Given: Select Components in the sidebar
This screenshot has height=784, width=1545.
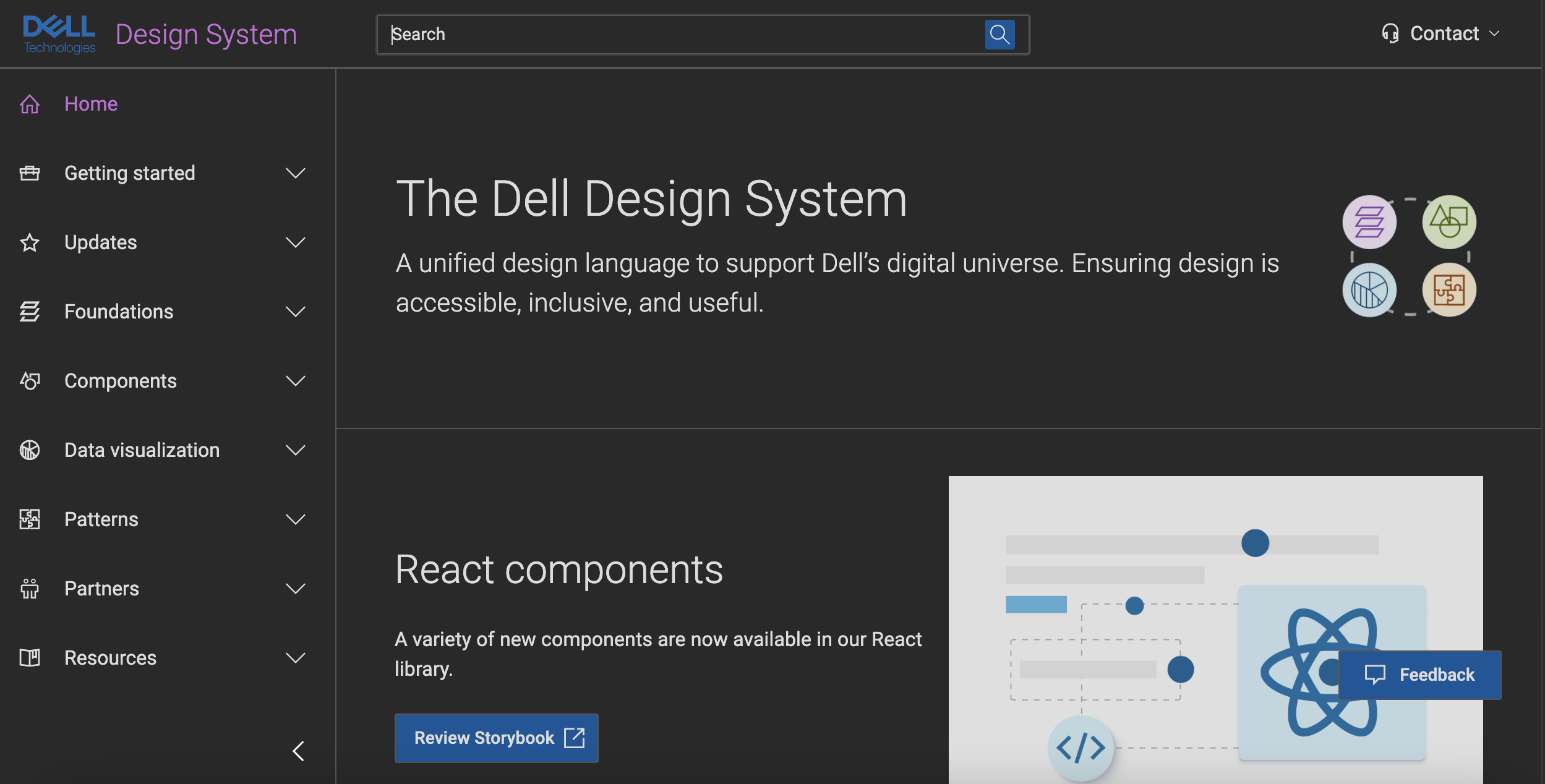Looking at the screenshot, I should [x=121, y=381].
